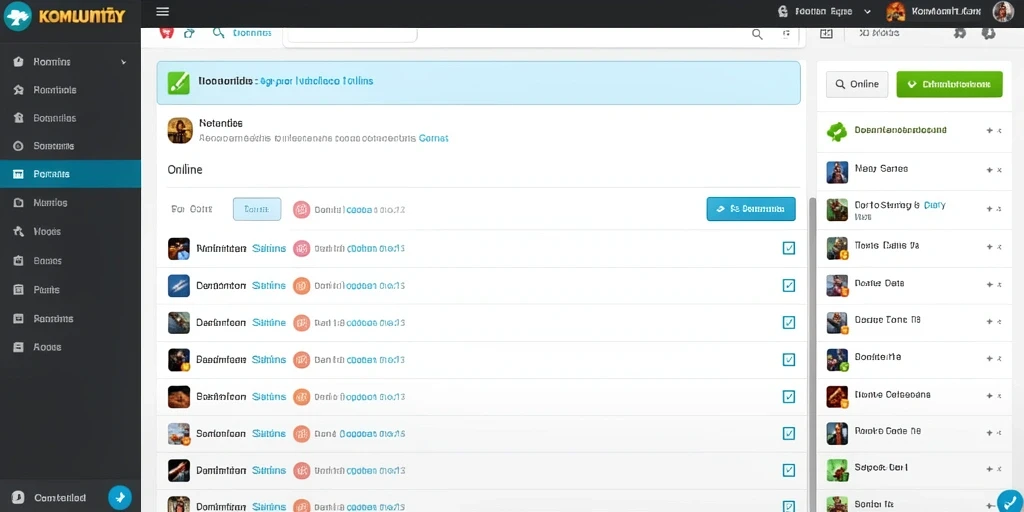Click the plus icon on the Neay Saries row
This screenshot has height=512, width=1024.
pyautogui.click(x=989, y=170)
